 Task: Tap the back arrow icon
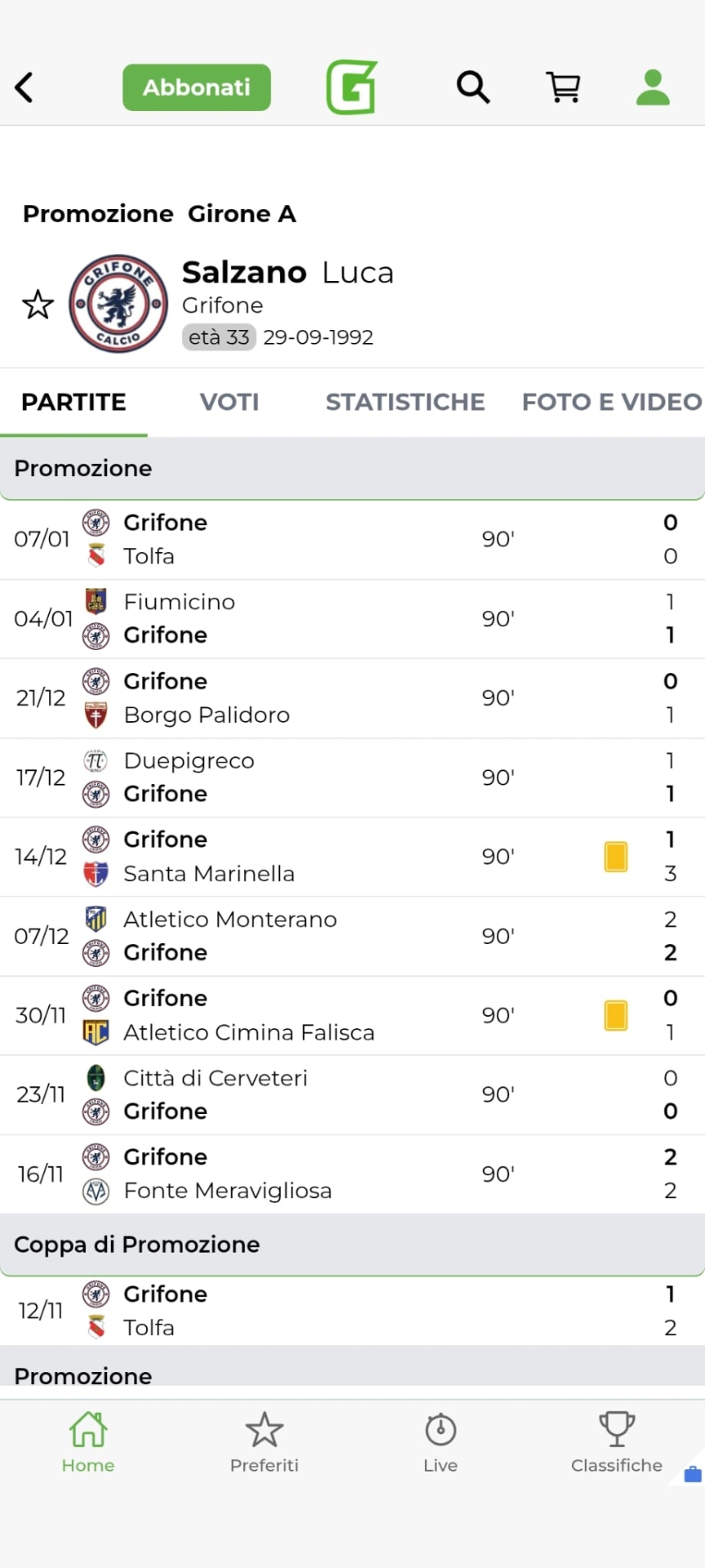pos(25,87)
